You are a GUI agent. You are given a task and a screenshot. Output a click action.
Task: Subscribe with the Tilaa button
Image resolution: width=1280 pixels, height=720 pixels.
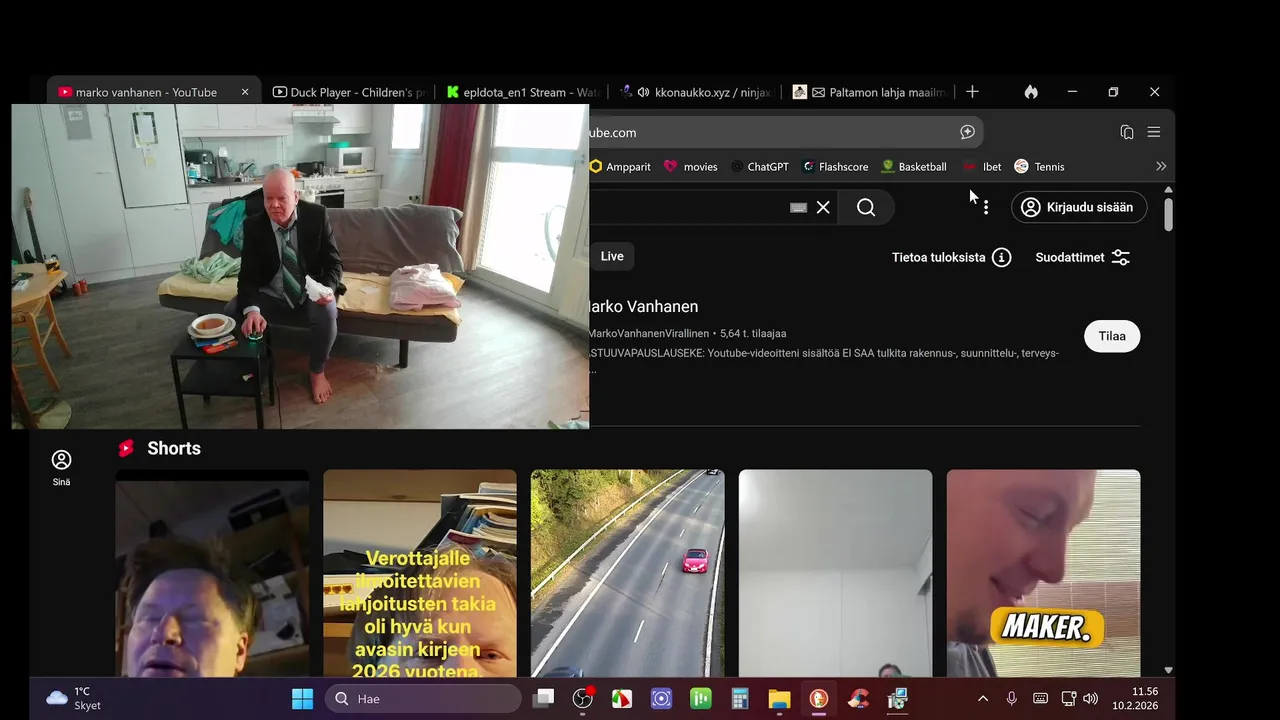coord(1112,336)
